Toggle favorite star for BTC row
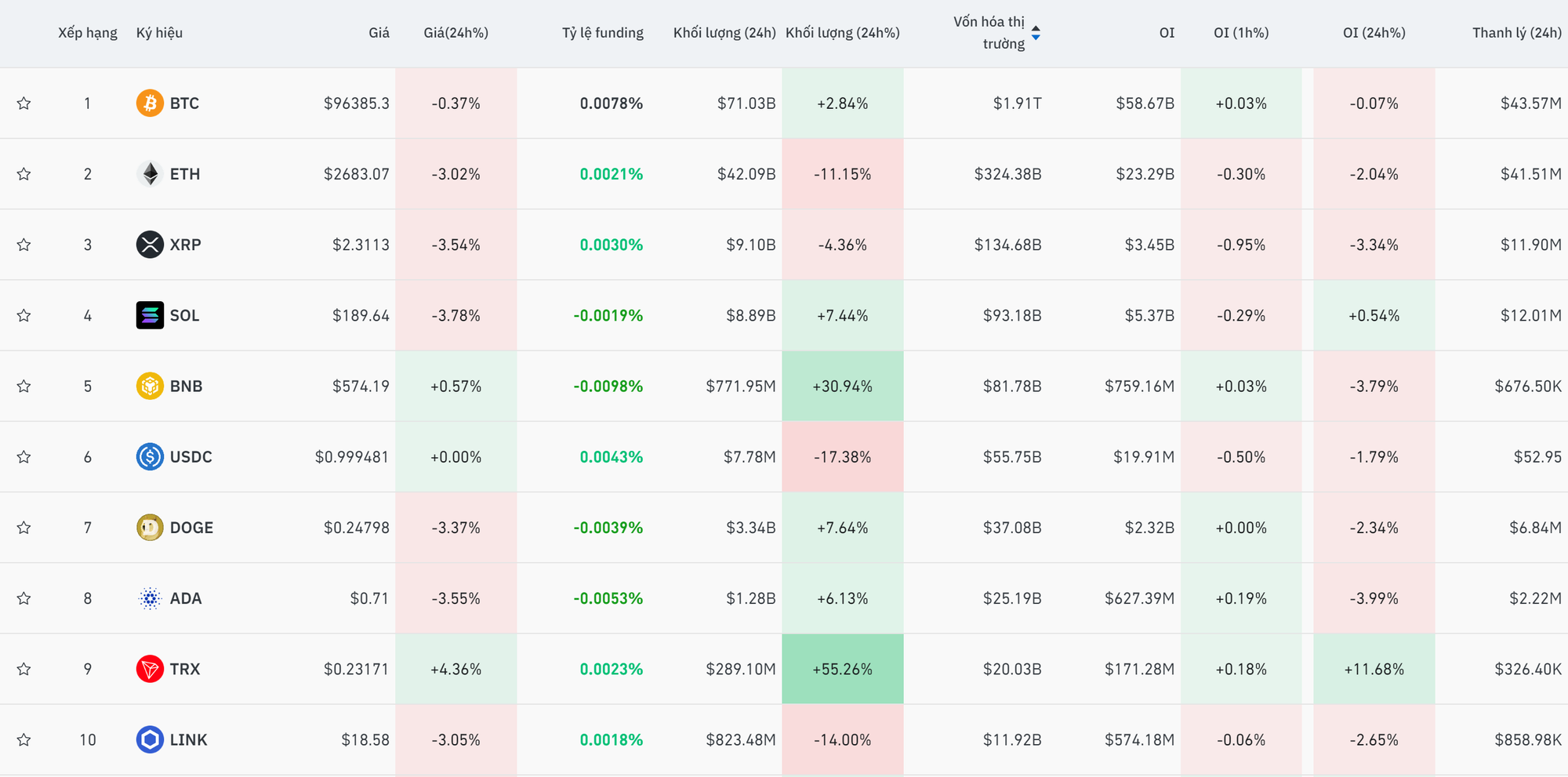 [24, 103]
